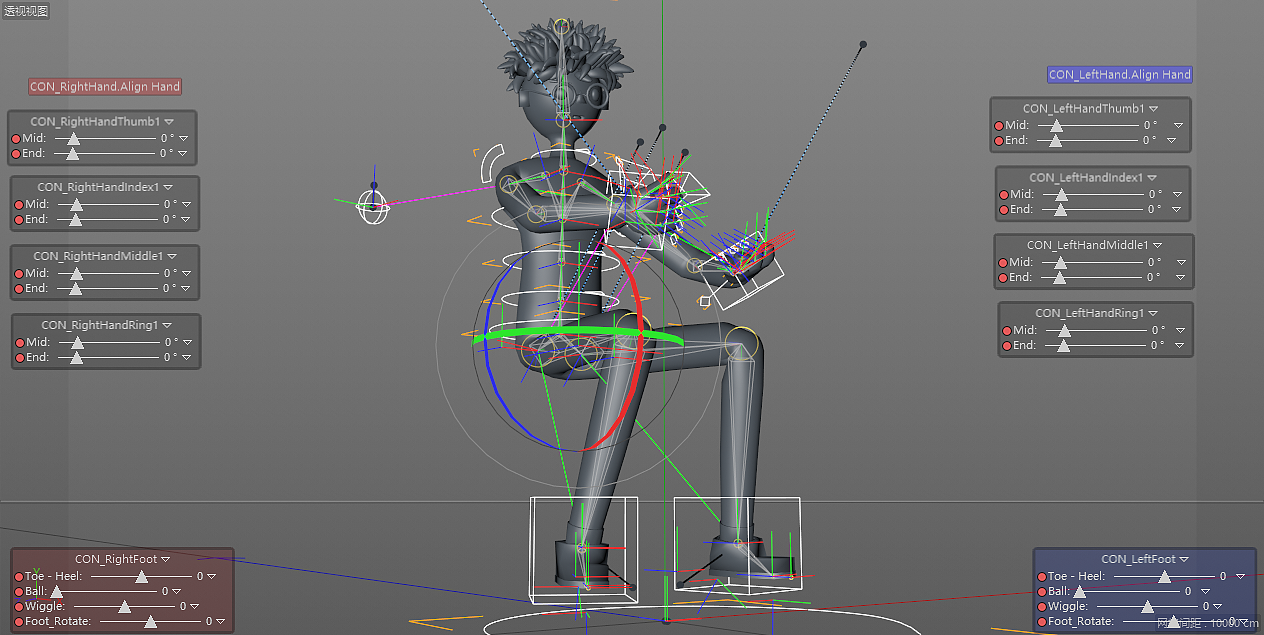Open CON_LeftHandRing1 header dropdown arrow
This screenshot has width=1264, height=635.
(1153, 313)
